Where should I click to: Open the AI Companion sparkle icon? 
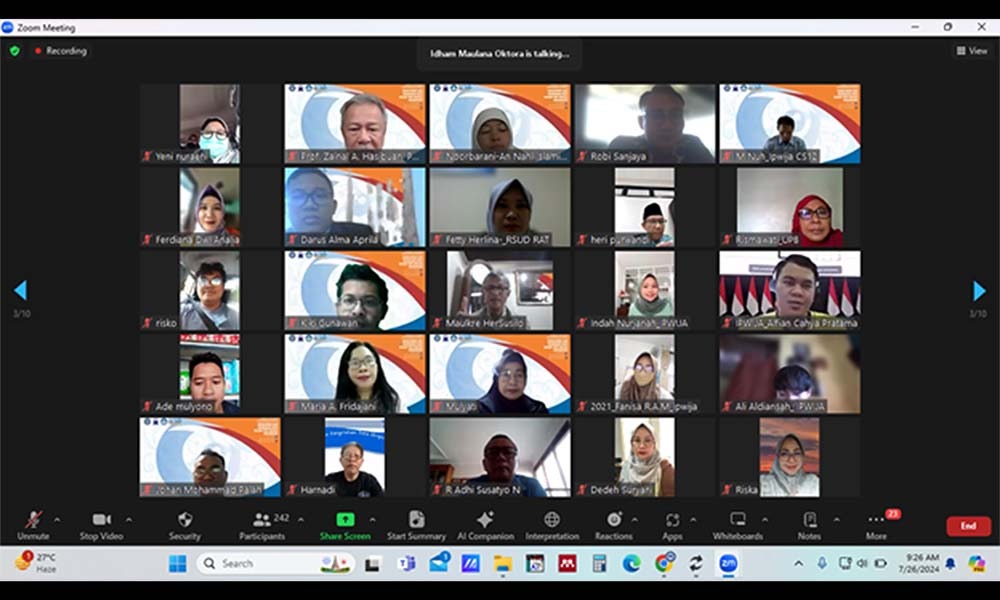coord(485,520)
